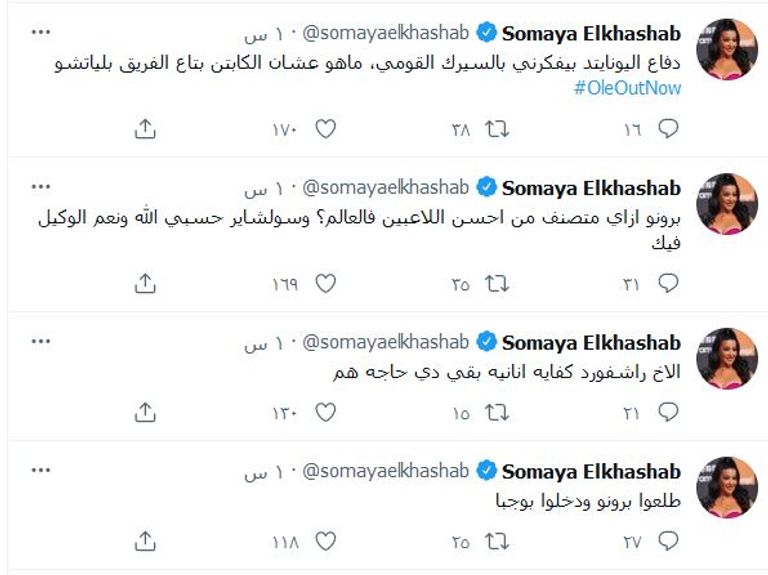Like the tweet with 118 likes

(x=324, y=541)
